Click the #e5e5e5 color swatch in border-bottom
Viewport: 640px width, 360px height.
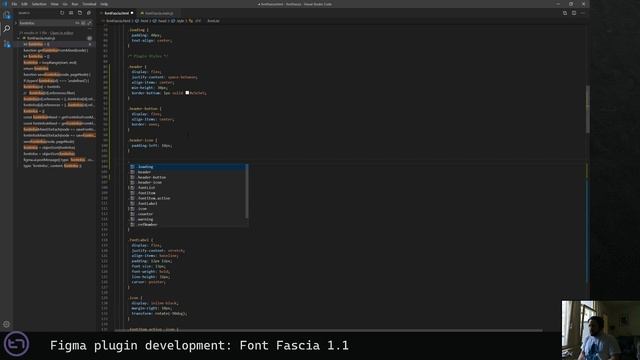coord(187,93)
